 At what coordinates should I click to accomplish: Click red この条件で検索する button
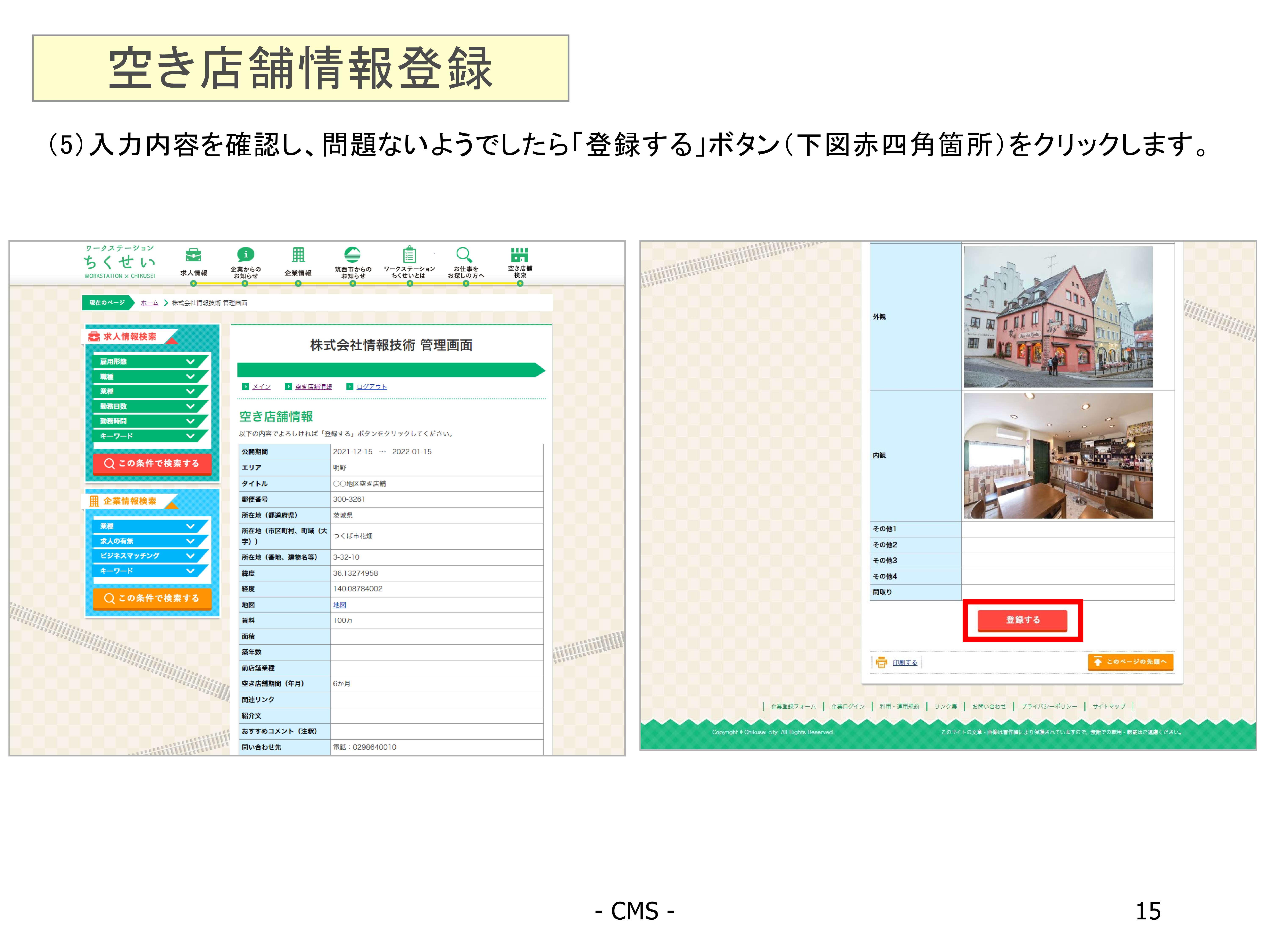[x=152, y=464]
